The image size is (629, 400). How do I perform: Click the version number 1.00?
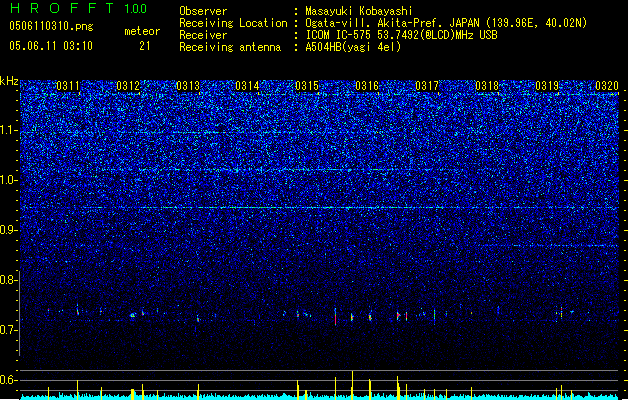[136, 9]
